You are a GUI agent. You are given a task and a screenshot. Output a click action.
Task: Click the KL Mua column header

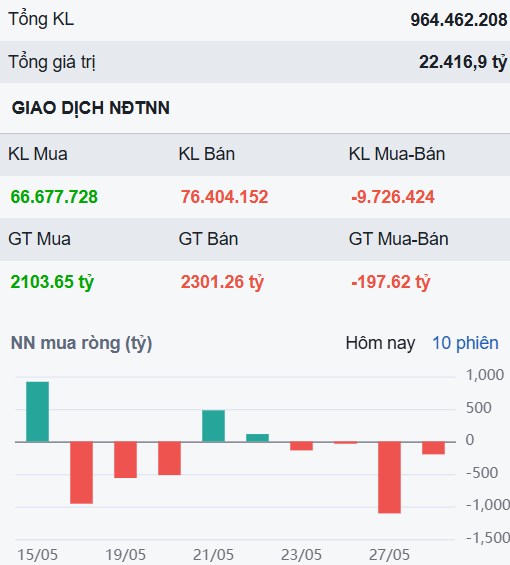(38, 154)
